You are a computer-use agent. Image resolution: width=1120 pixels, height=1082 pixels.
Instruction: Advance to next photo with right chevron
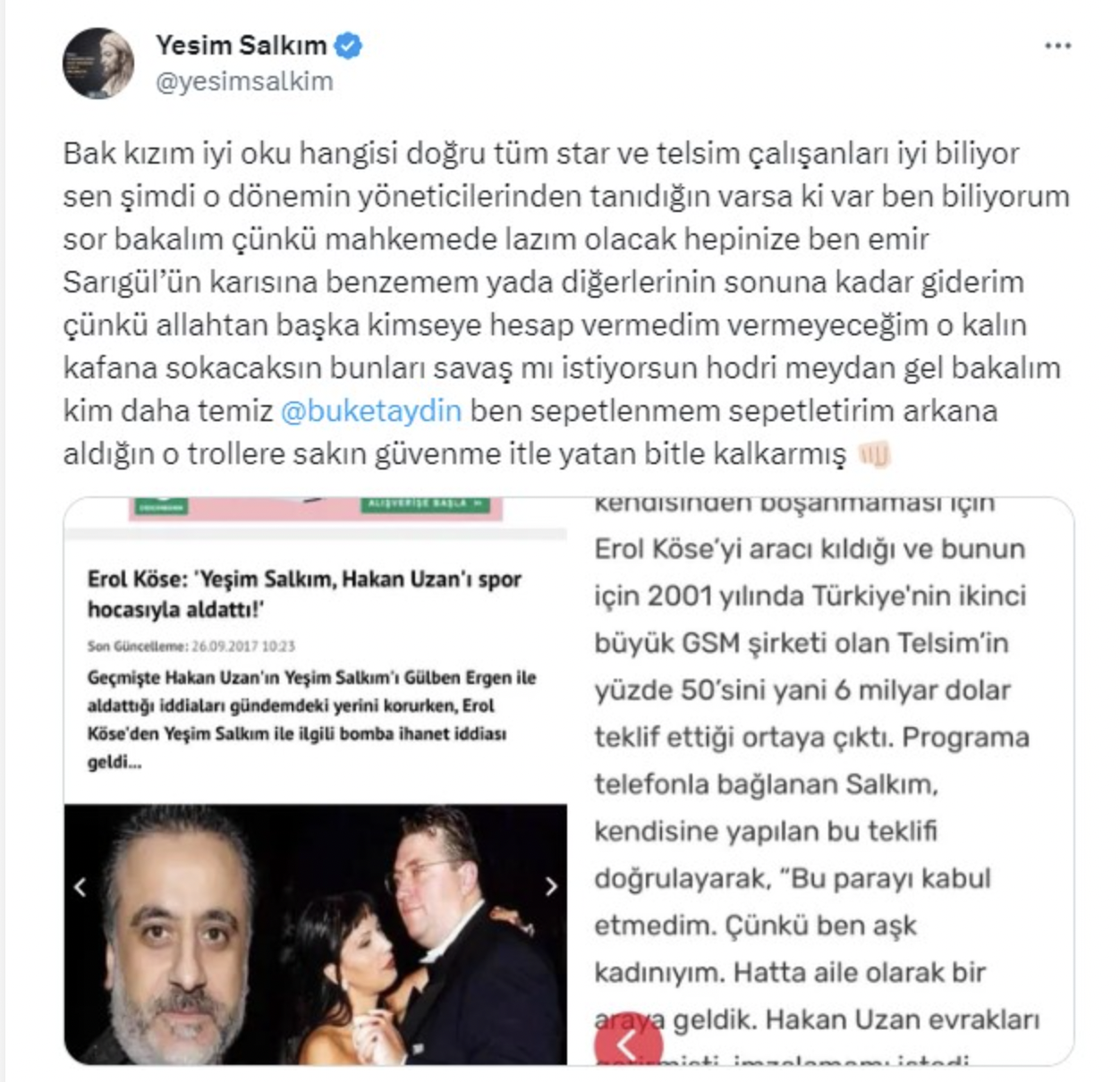[550, 886]
